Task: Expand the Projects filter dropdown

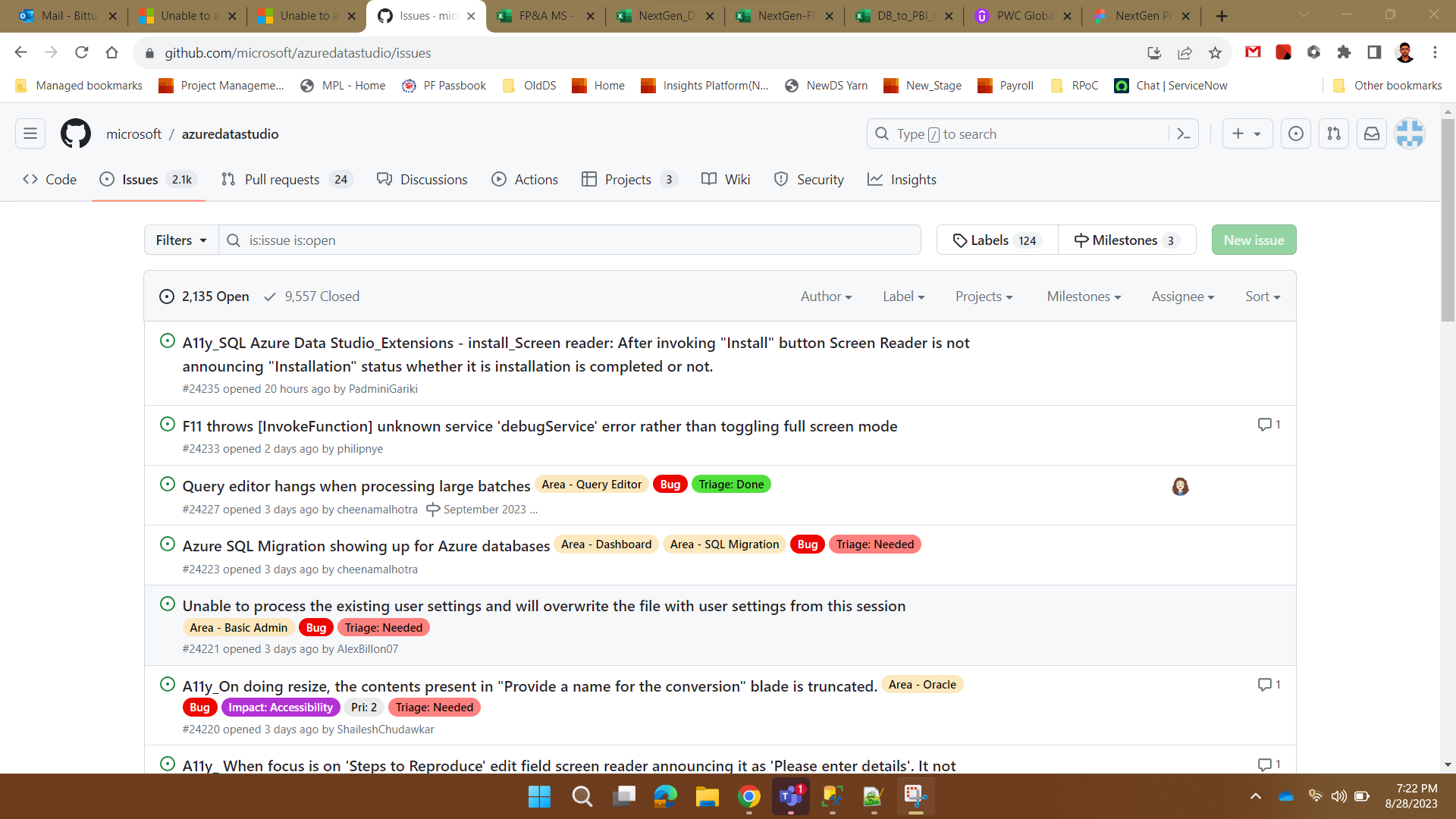Action: pos(984,297)
